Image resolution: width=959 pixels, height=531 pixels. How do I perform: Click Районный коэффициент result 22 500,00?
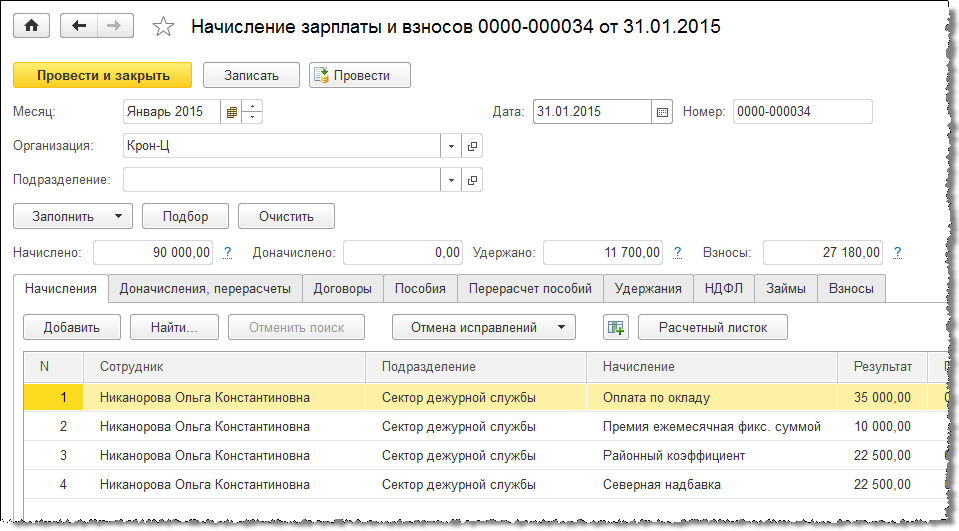pyautogui.click(x=883, y=456)
